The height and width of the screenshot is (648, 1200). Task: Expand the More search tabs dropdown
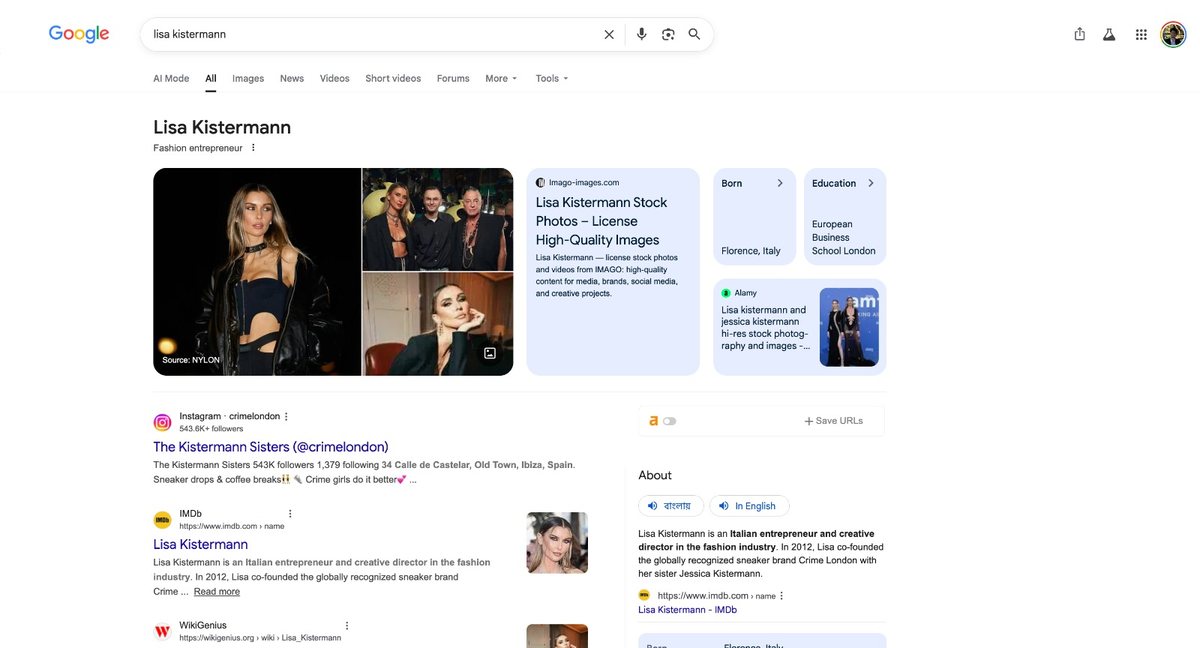[x=501, y=79]
